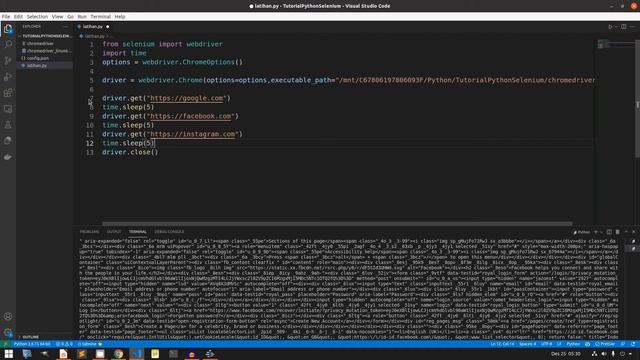The width and height of the screenshot is (640, 360).
Task: Click the editor minimap
Action: pyautogui.click(x=616, y=44)
